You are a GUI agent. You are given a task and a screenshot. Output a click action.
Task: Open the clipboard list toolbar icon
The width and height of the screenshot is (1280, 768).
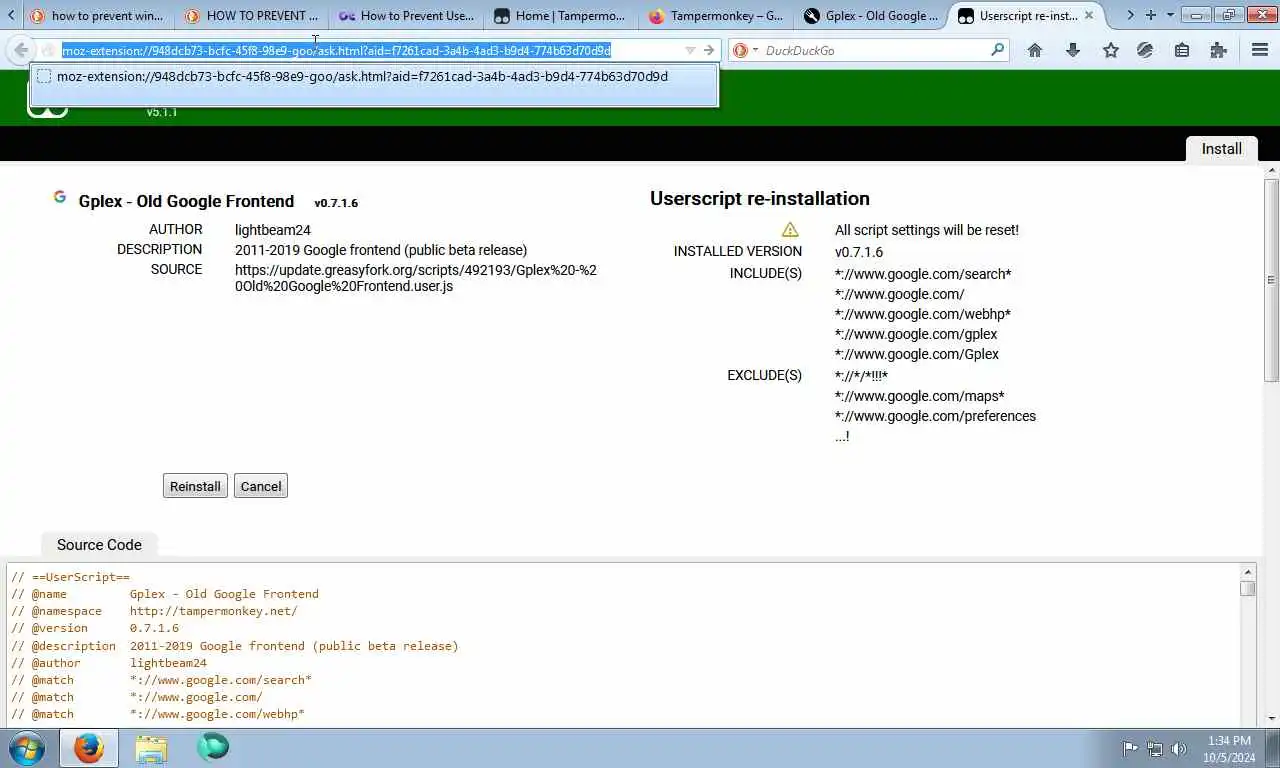pos(1182,50)
